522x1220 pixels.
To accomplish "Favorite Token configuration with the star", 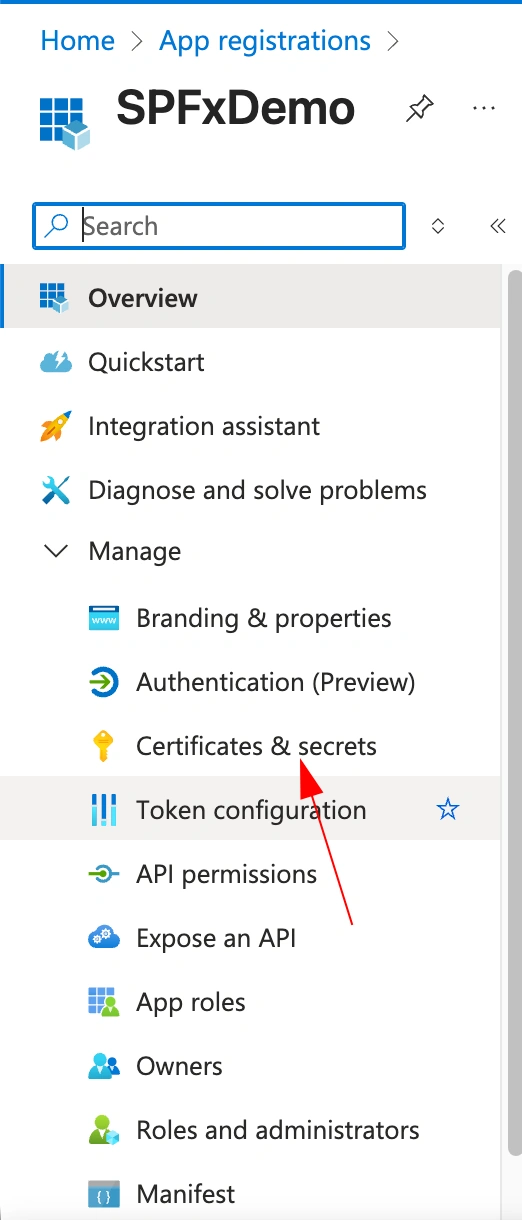I will click(448, 810).
